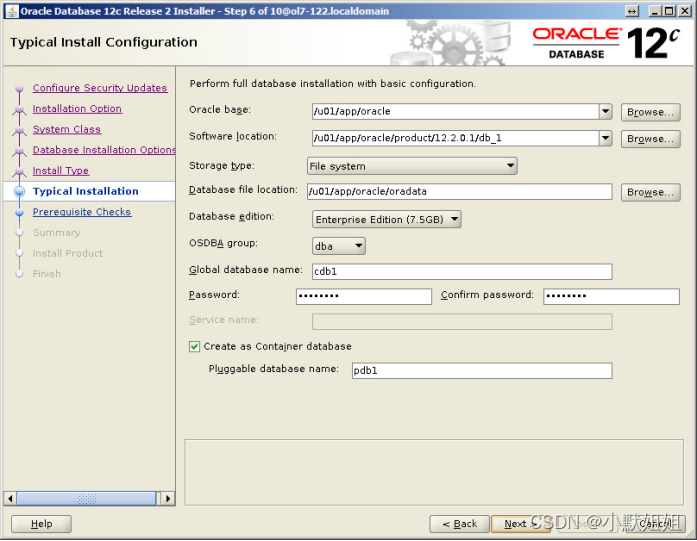Click the Oracle base path field
697x541 pixels.
455,111
